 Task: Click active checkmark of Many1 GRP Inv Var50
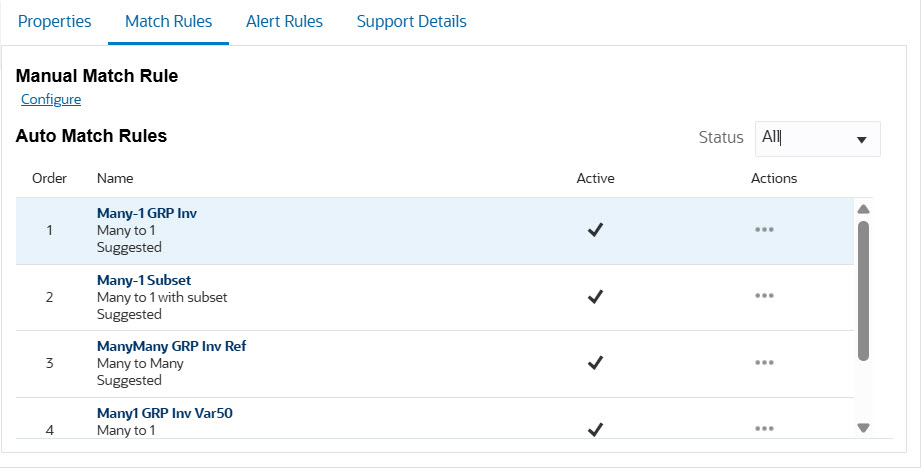pyautogui.click(x=595, y=429)
